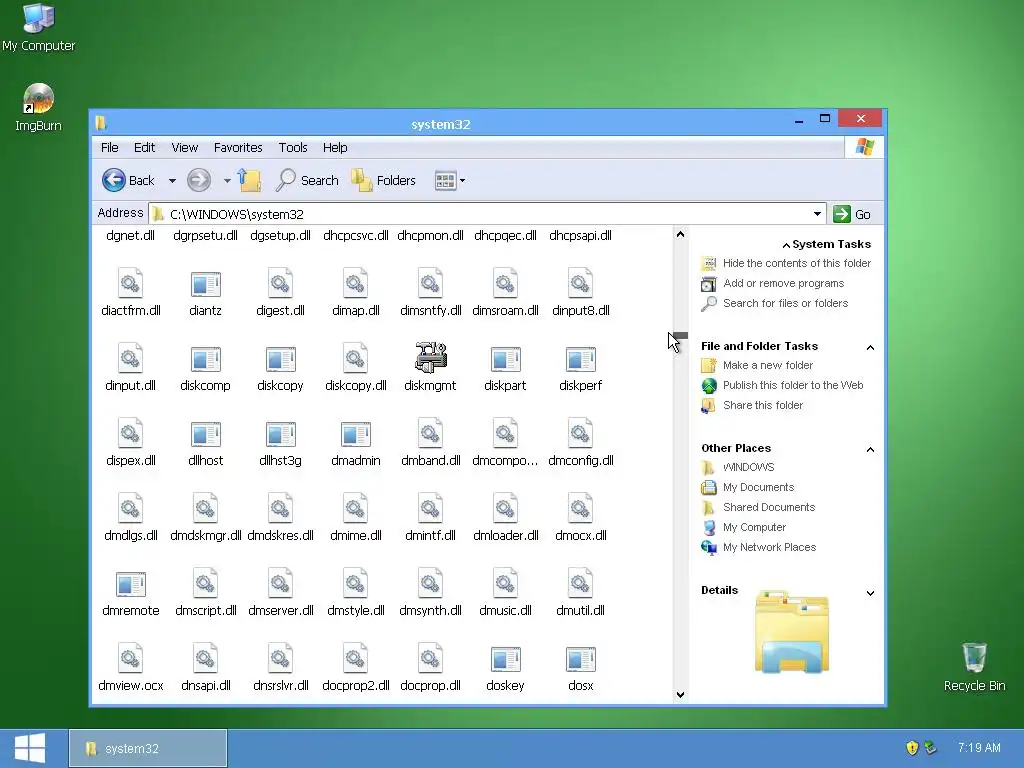
Task: Collapse the System Tasks section
Action: pos(786,245)
